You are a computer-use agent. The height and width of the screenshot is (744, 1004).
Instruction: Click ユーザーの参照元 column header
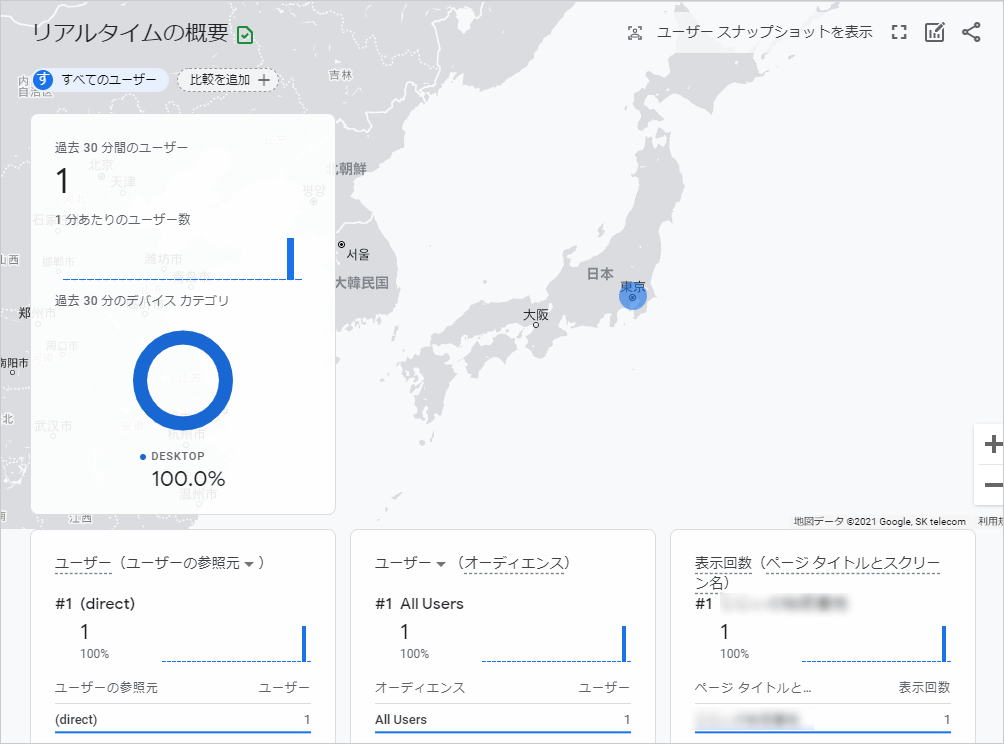(x=106, y=688)
